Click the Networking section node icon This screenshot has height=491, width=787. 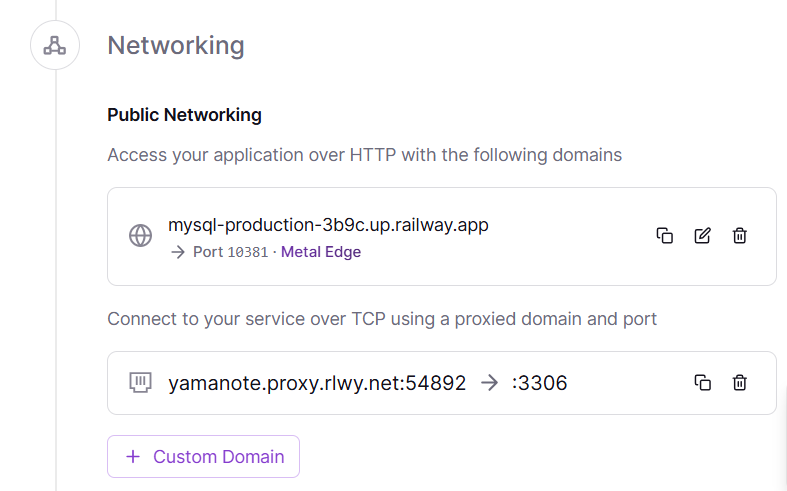[54, 45]
